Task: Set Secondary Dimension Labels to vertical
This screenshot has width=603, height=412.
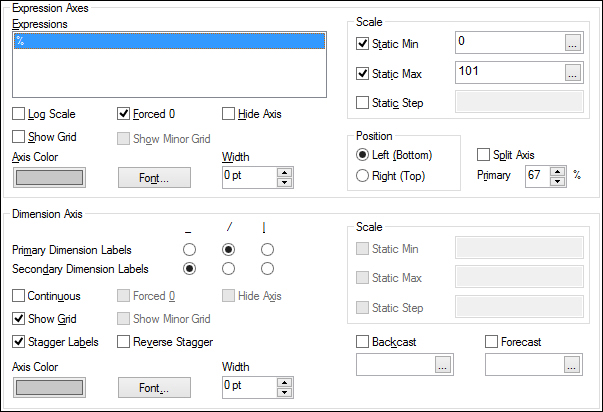Action: click(x=267, y=269)
